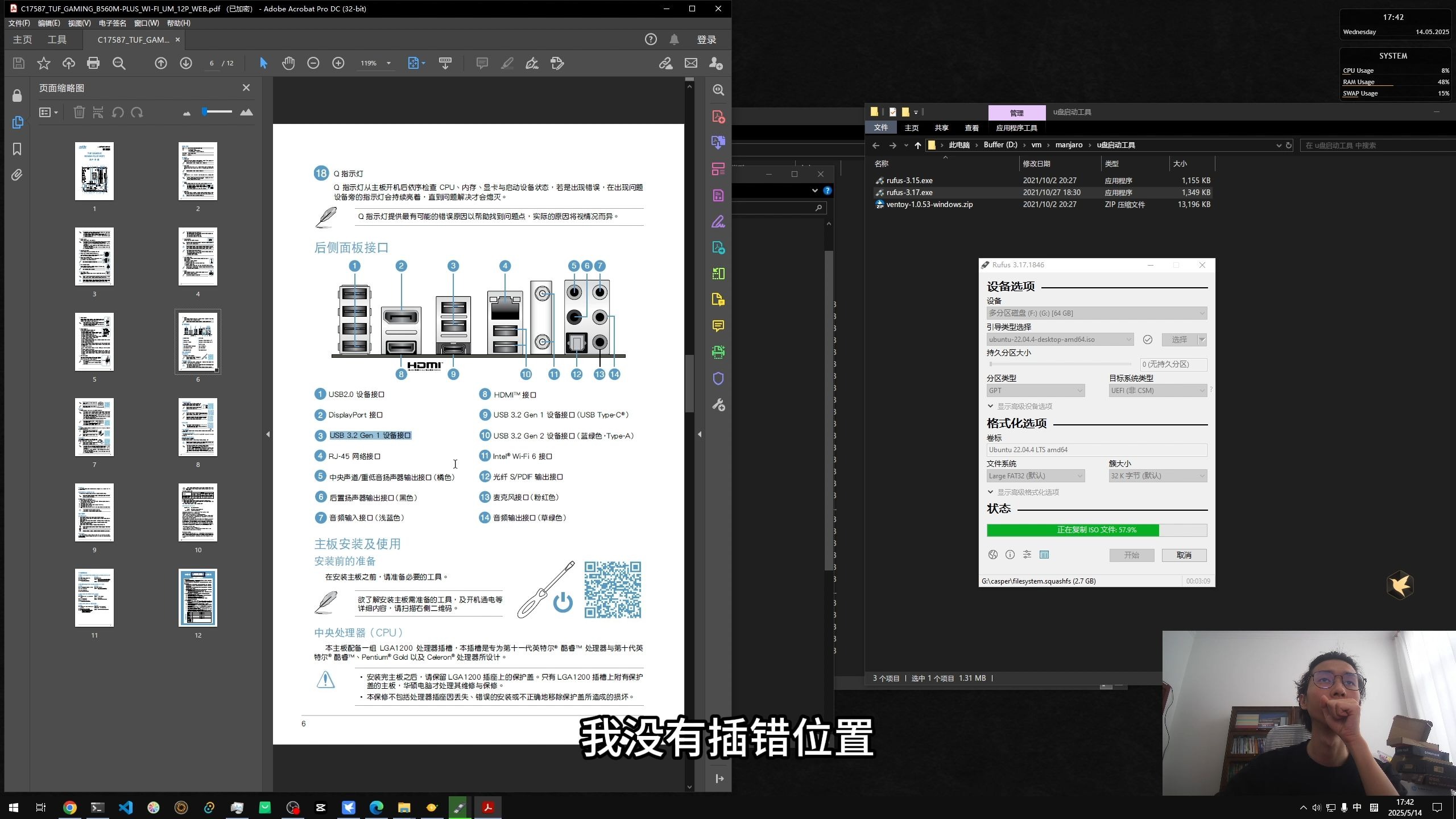This screenshot has width=1456, height=819.
Task: Toggle the page thumbnails panel icon
Action: [17, 122]
